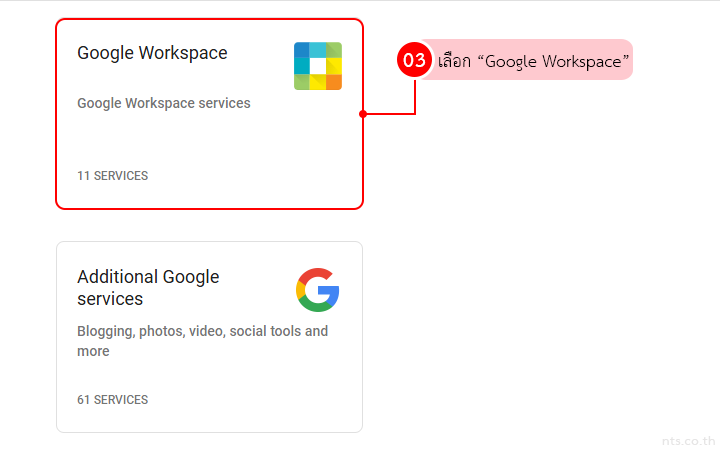The width and height of the screenshot is (720, 450).
Task: Open the Google Workspace card title
Action: 152,53
